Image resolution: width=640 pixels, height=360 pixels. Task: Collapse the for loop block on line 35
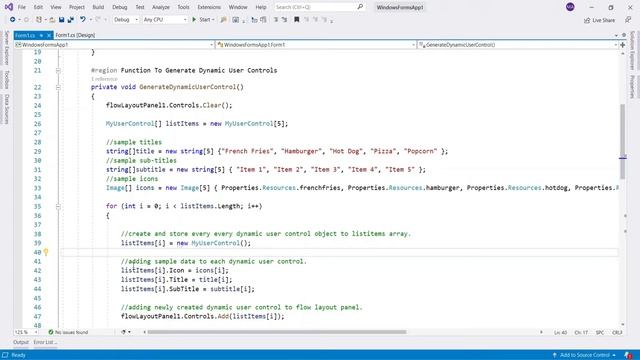click(58, 207)
